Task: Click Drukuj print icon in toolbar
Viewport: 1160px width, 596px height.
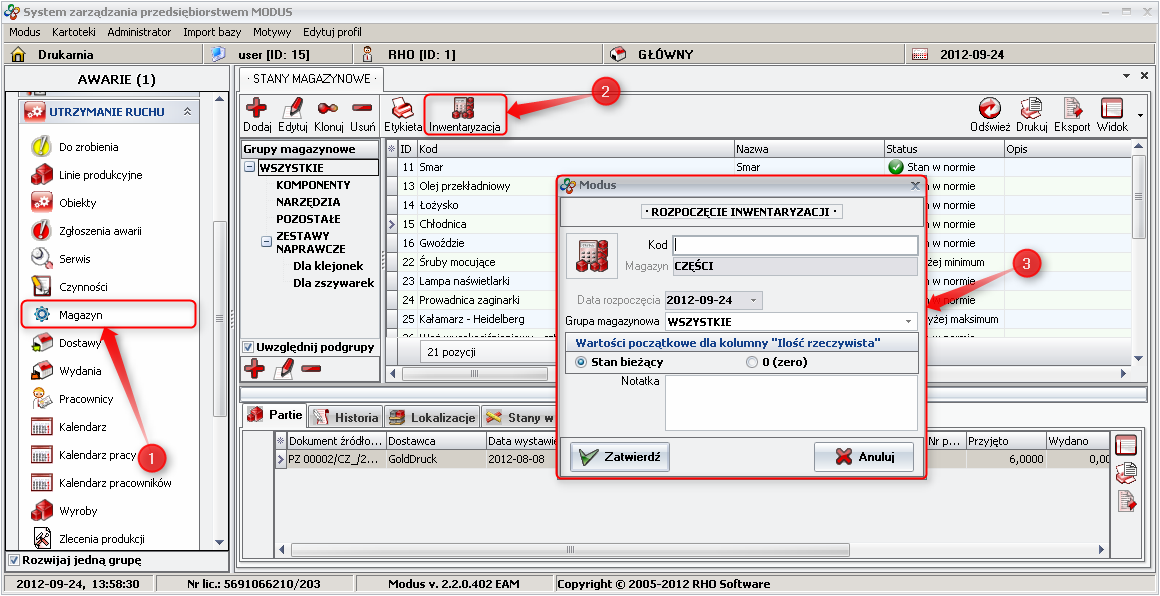Action: point(1030,109)
